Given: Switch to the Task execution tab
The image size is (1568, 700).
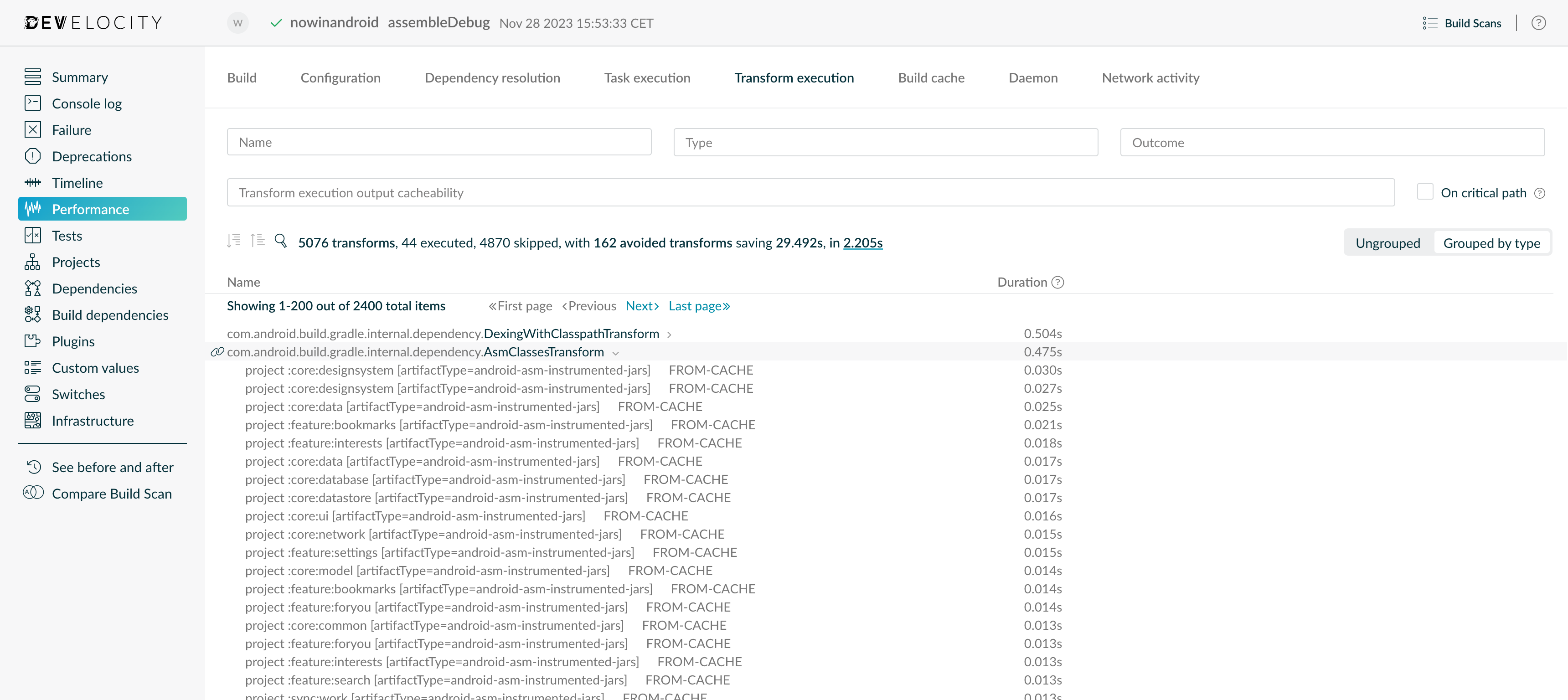Looking at the screenshot, I should coord(647,77).
